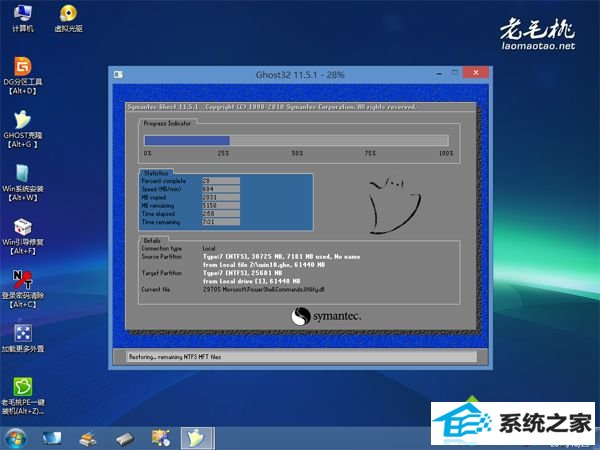600x450 pixels.
Task: Click the Speed (MB/min) value
Action: point(221,189)
